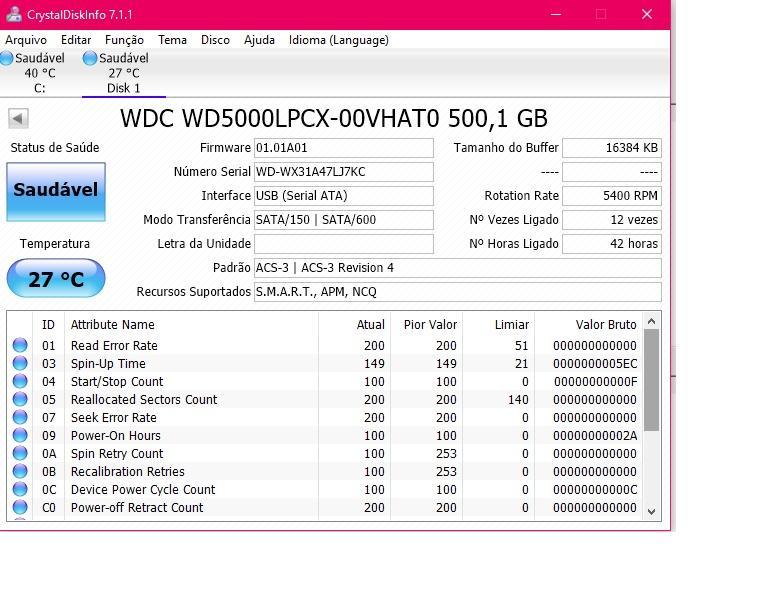Screen dimensions: 763x595
Task: Click the Firmware field 01.01A01
Action: [x=344, y=148]
